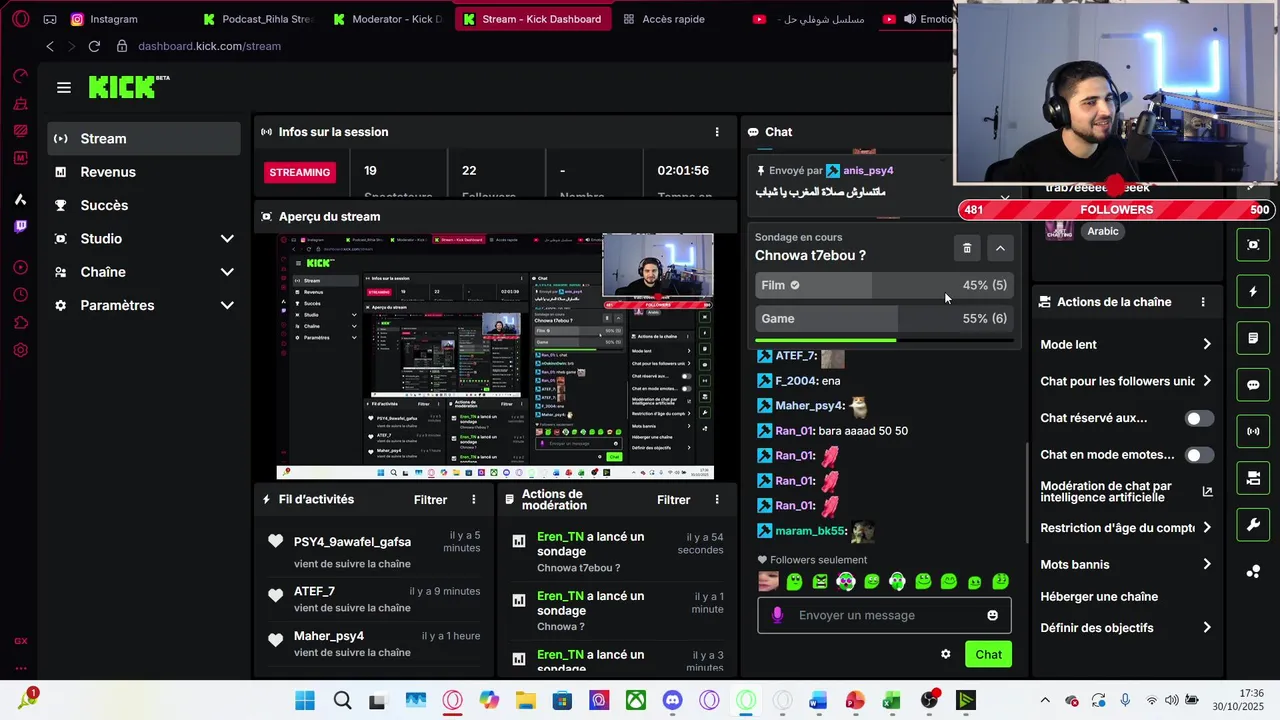Click the followers goal progress bar
The image size is (1280, 720).
(1116, 210)
